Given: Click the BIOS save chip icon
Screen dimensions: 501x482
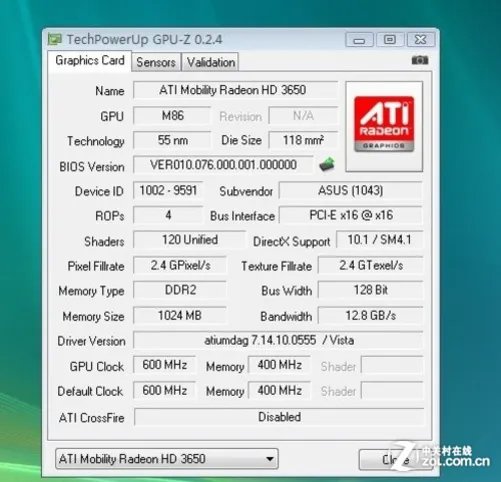Looking at the screenshot, I should coord(327,164).
